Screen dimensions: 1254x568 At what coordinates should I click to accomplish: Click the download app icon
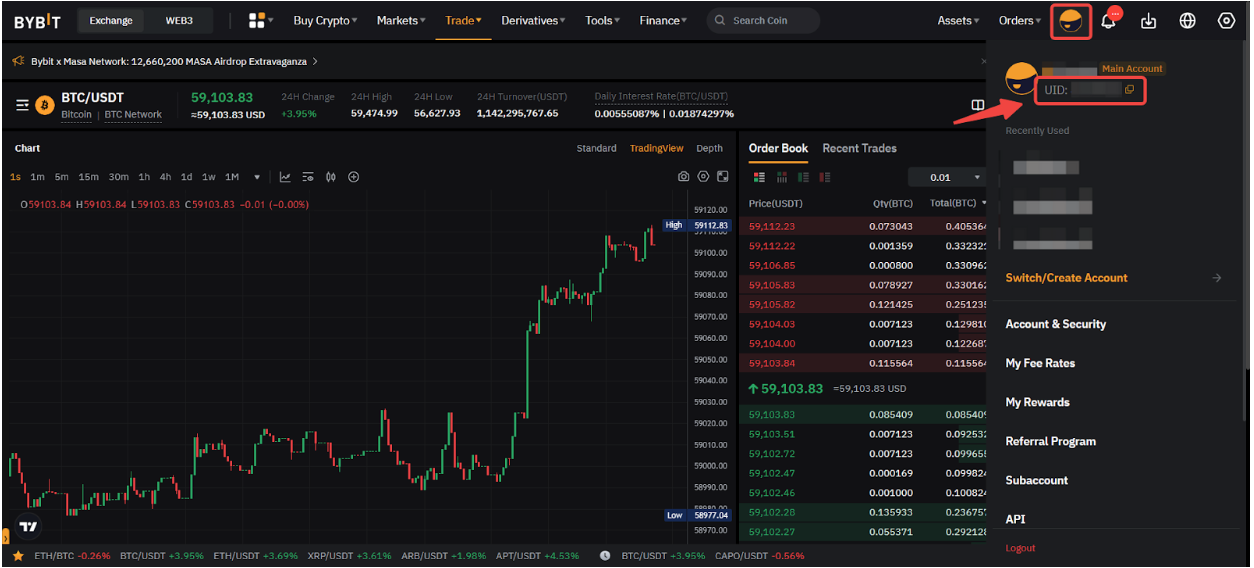tap(1148, 21)
